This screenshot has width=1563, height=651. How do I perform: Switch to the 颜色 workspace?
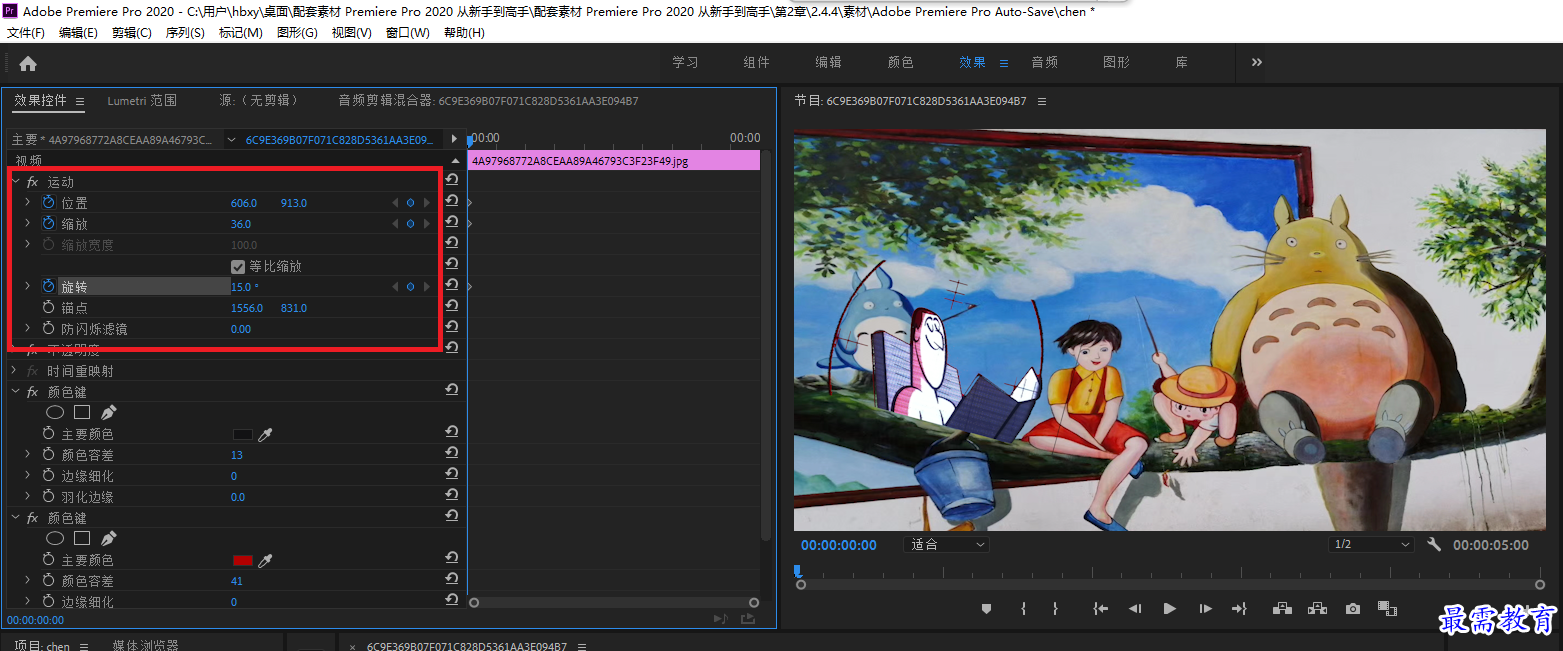[901, 62]
